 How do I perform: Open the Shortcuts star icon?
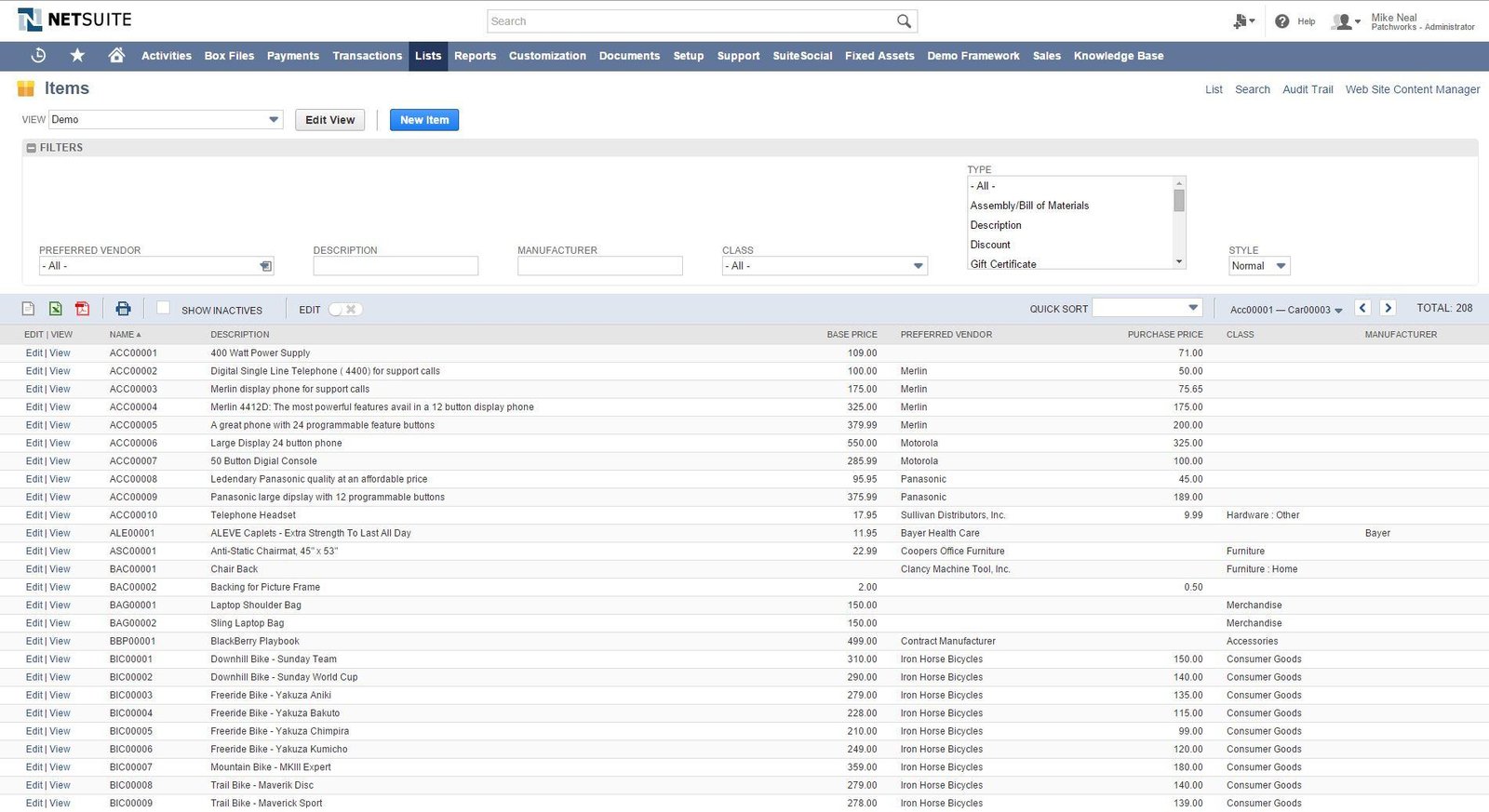point(78,56)
